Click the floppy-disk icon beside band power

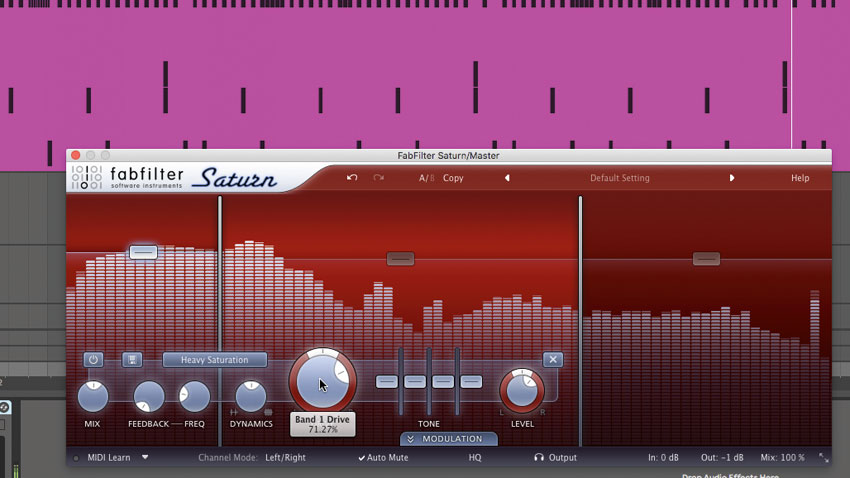pyautogui.click(x=132, y=359)
